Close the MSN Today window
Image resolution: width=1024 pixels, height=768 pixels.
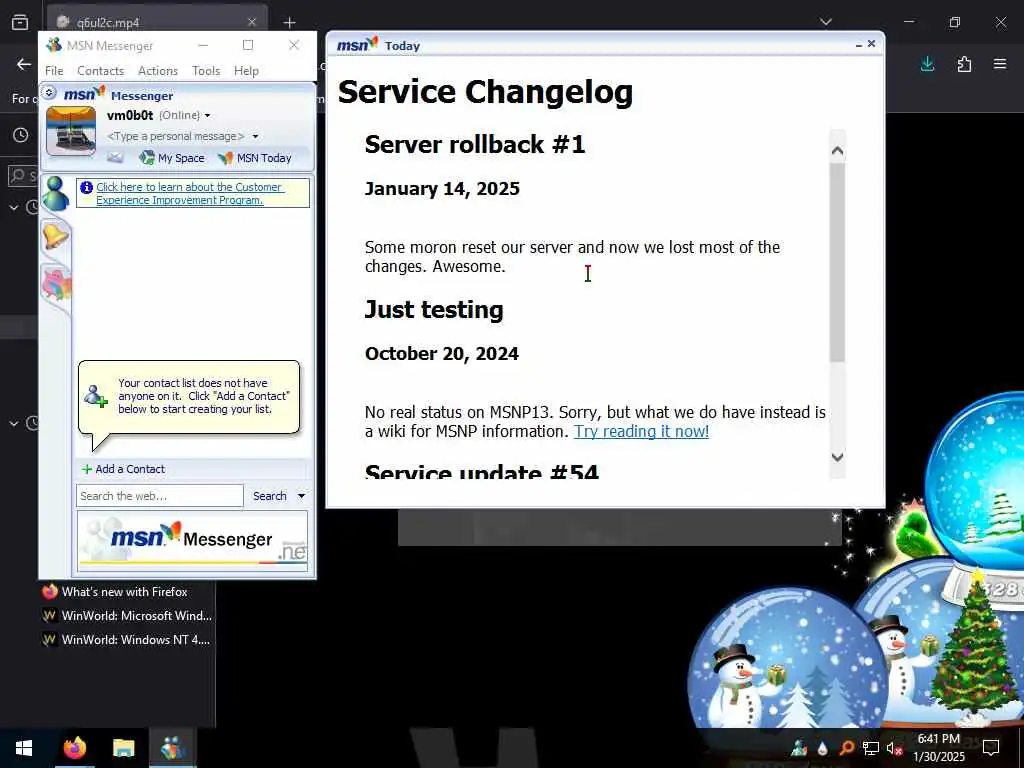pos(872,44)
